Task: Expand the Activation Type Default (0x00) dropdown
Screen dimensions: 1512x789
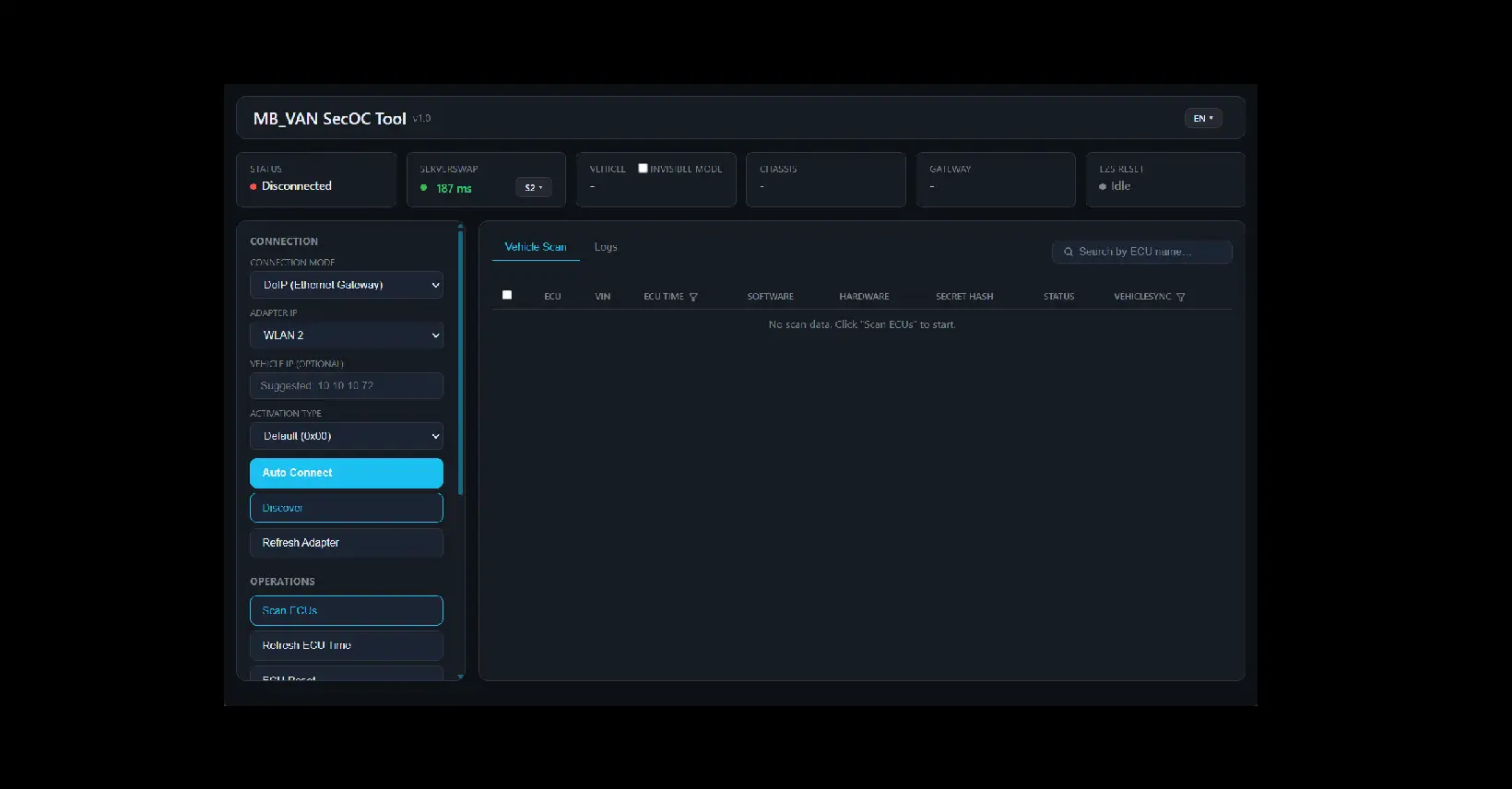Action: point(347,436)
